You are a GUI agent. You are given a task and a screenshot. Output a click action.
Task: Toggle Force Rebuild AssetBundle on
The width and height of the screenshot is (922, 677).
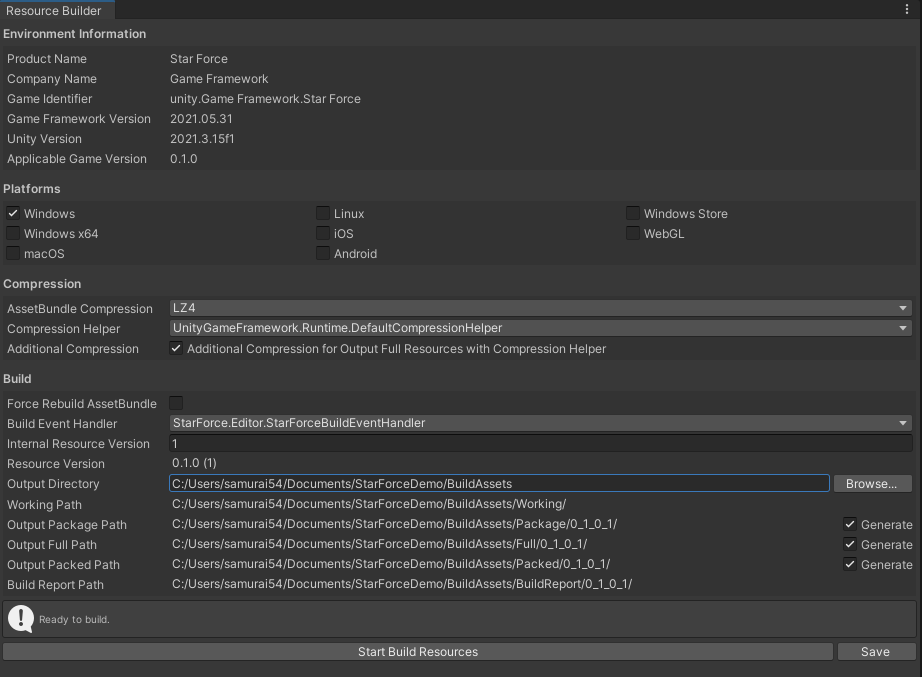point(175,403)
